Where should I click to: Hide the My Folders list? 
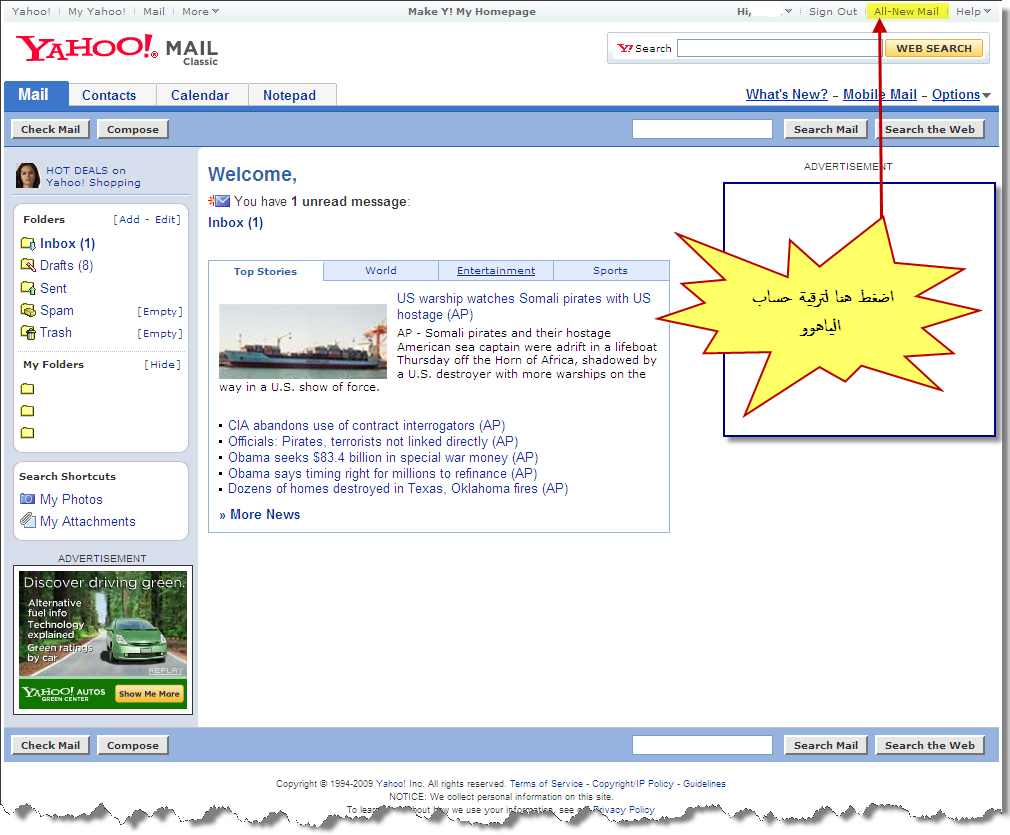pos(162,364)
